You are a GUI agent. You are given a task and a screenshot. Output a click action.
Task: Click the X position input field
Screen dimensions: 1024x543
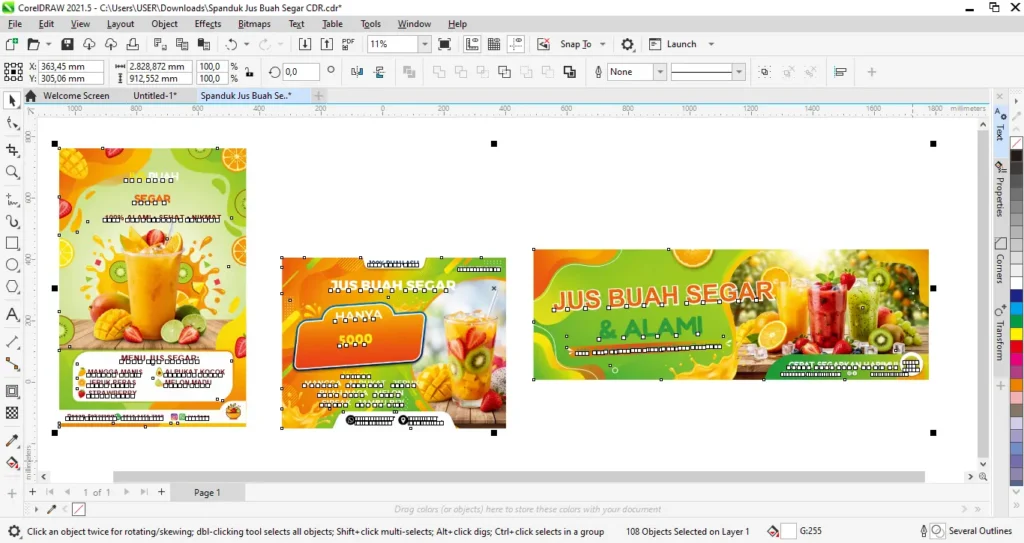(71, 67)
